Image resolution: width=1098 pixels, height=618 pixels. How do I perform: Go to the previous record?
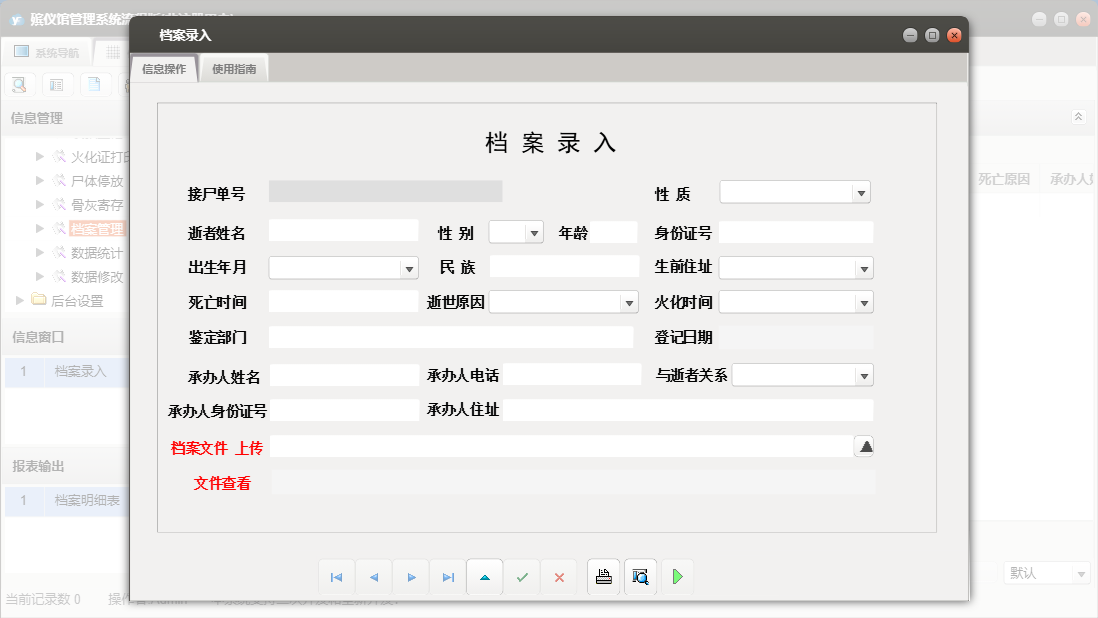tap(373, 576)
